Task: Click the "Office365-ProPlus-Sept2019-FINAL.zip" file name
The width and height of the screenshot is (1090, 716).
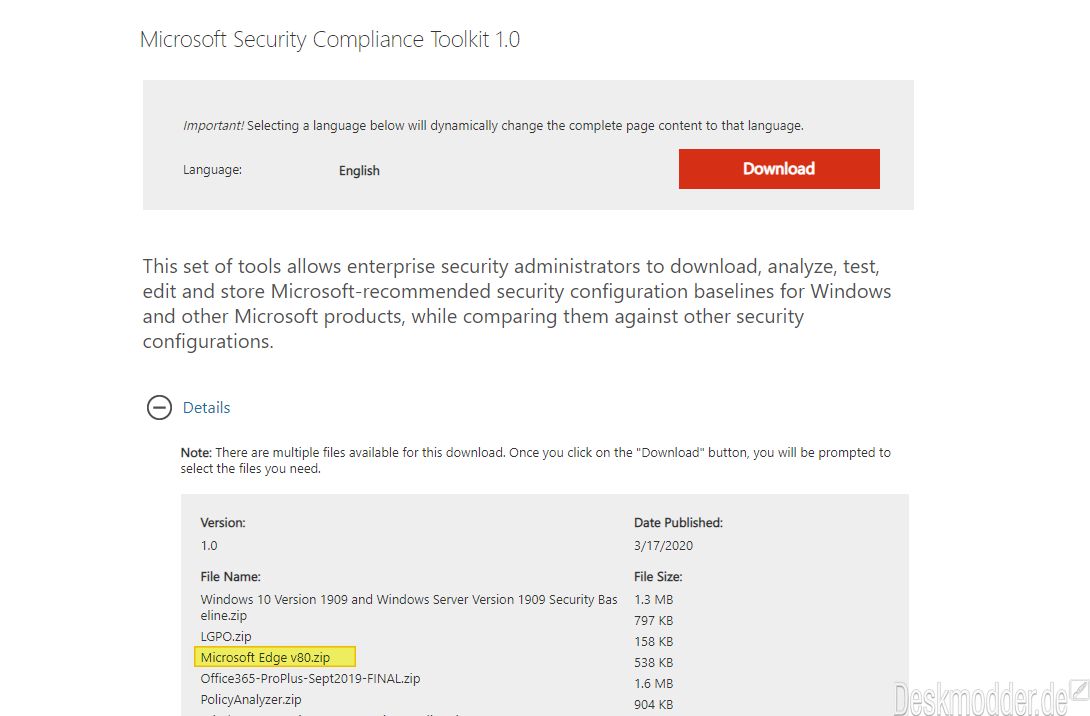Action: click(311, 678)
